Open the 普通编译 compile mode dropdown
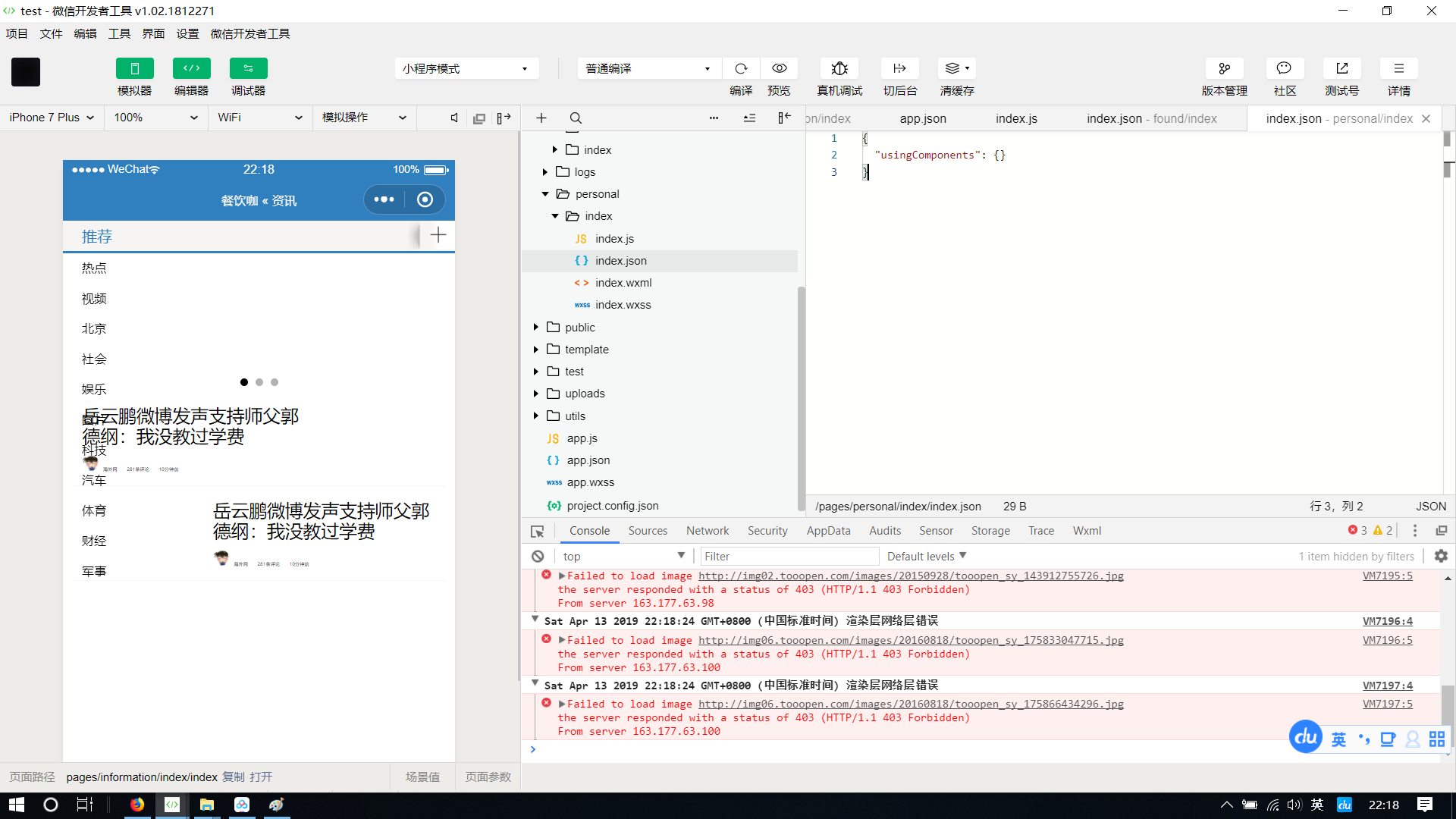This screenshot has width=1456, height=819. (x=648, y=69)
